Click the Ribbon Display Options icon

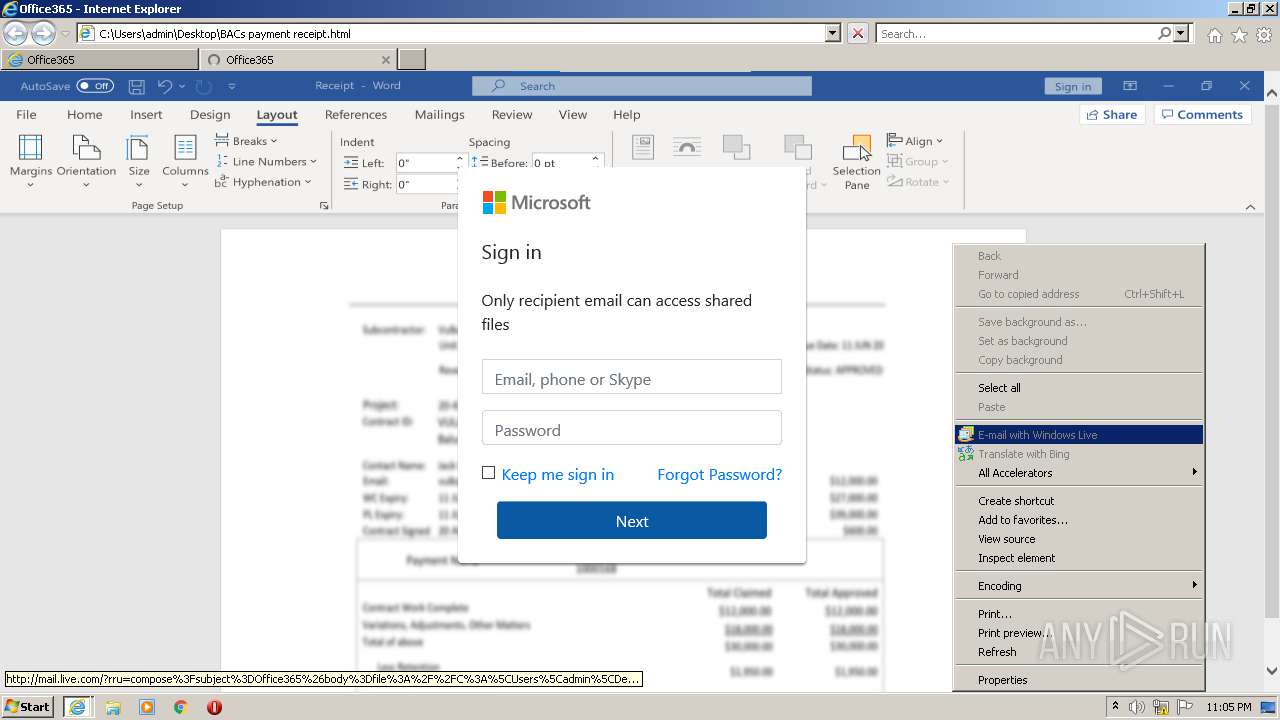(x=1130, y=86)
